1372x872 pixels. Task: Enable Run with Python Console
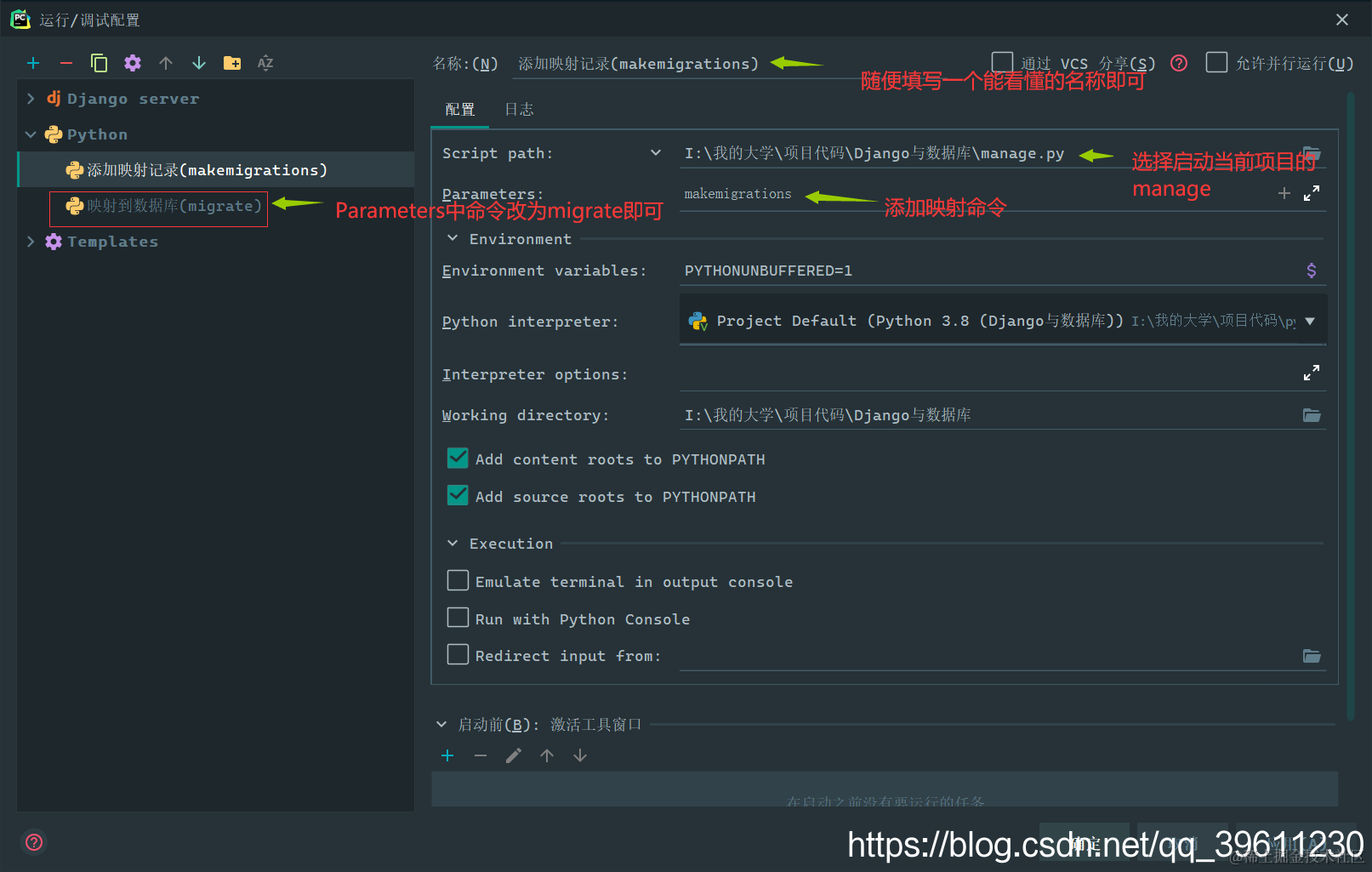pyautogui.click(x=458, y=618)
